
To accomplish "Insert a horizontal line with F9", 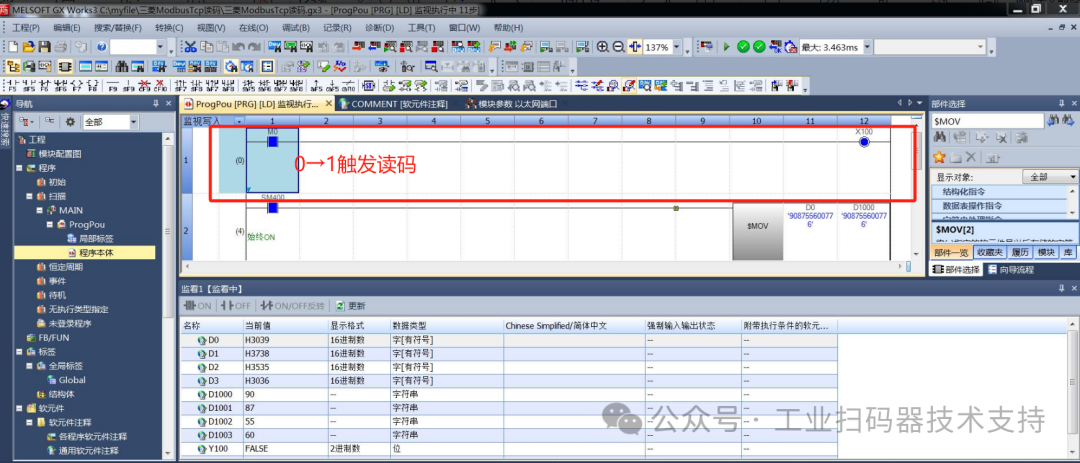I will pyautogui.click(x=113, y=87).
